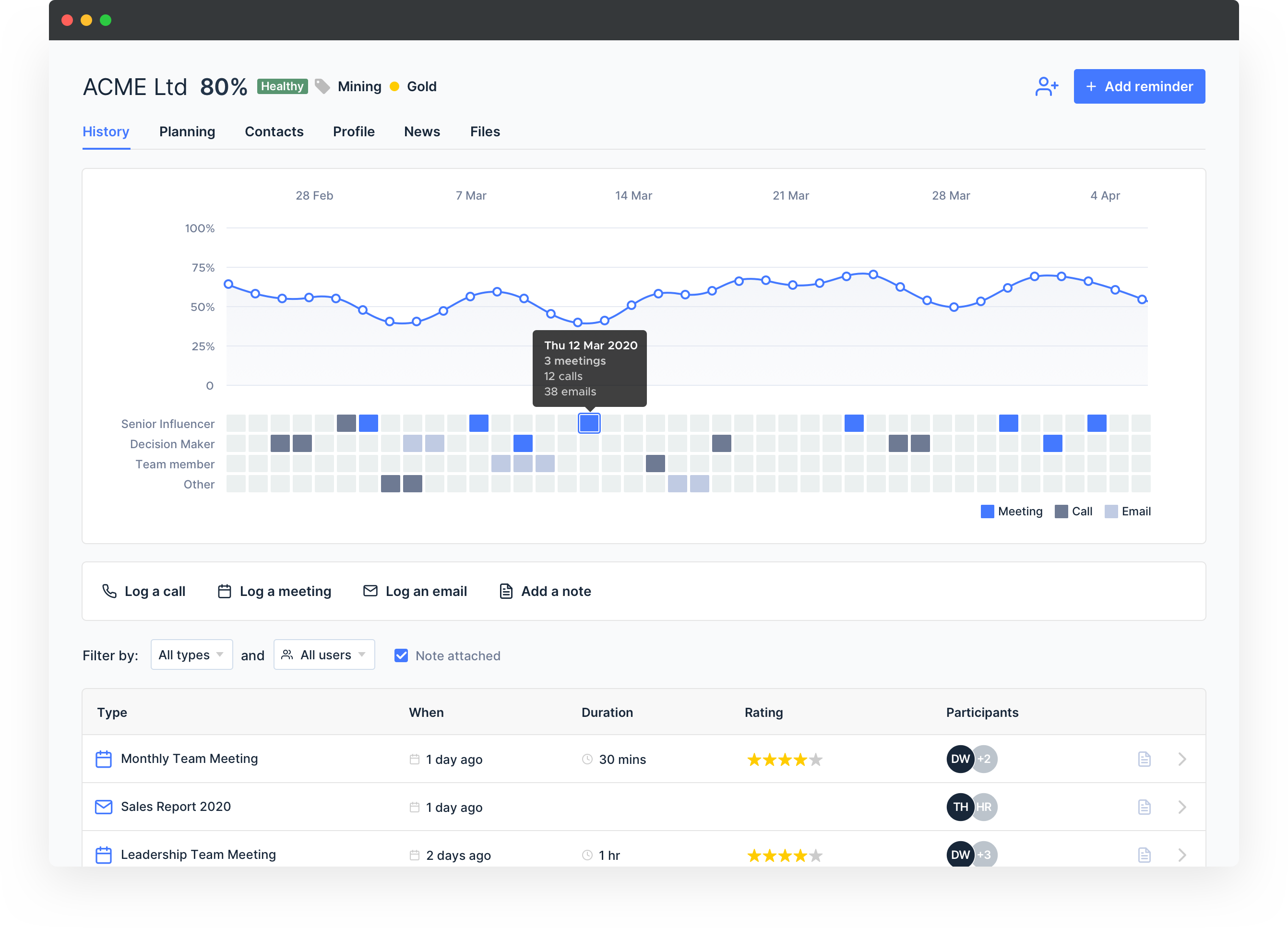Go to the Profile tab

click(x=353, y=132)
